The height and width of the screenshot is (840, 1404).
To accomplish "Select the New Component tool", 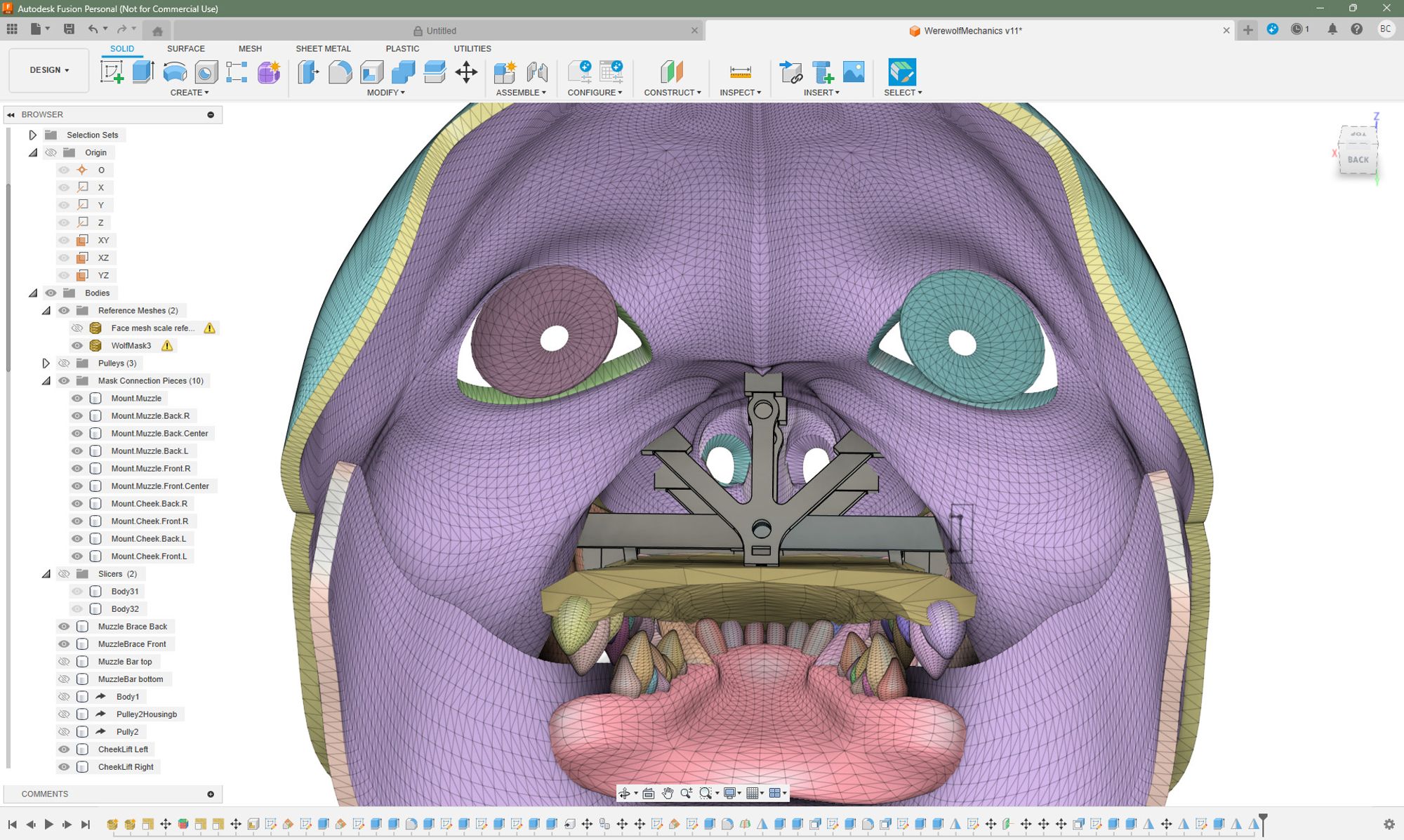I will (505, 72).
